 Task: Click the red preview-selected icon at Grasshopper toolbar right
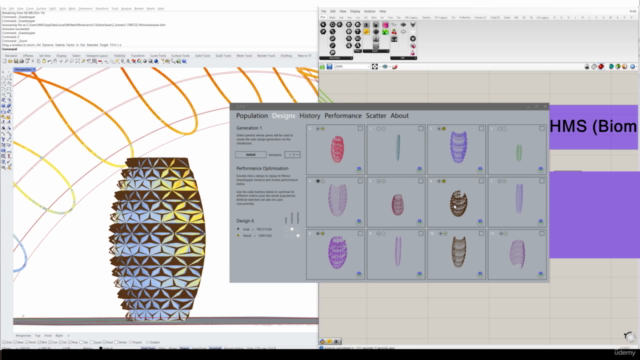(x=601, y=67)
